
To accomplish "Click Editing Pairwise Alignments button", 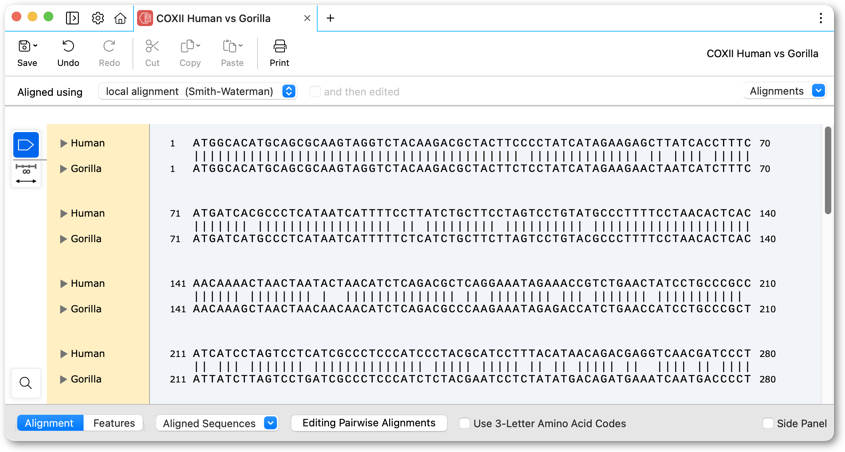I will pyautogui.click(x=369, y=423).
